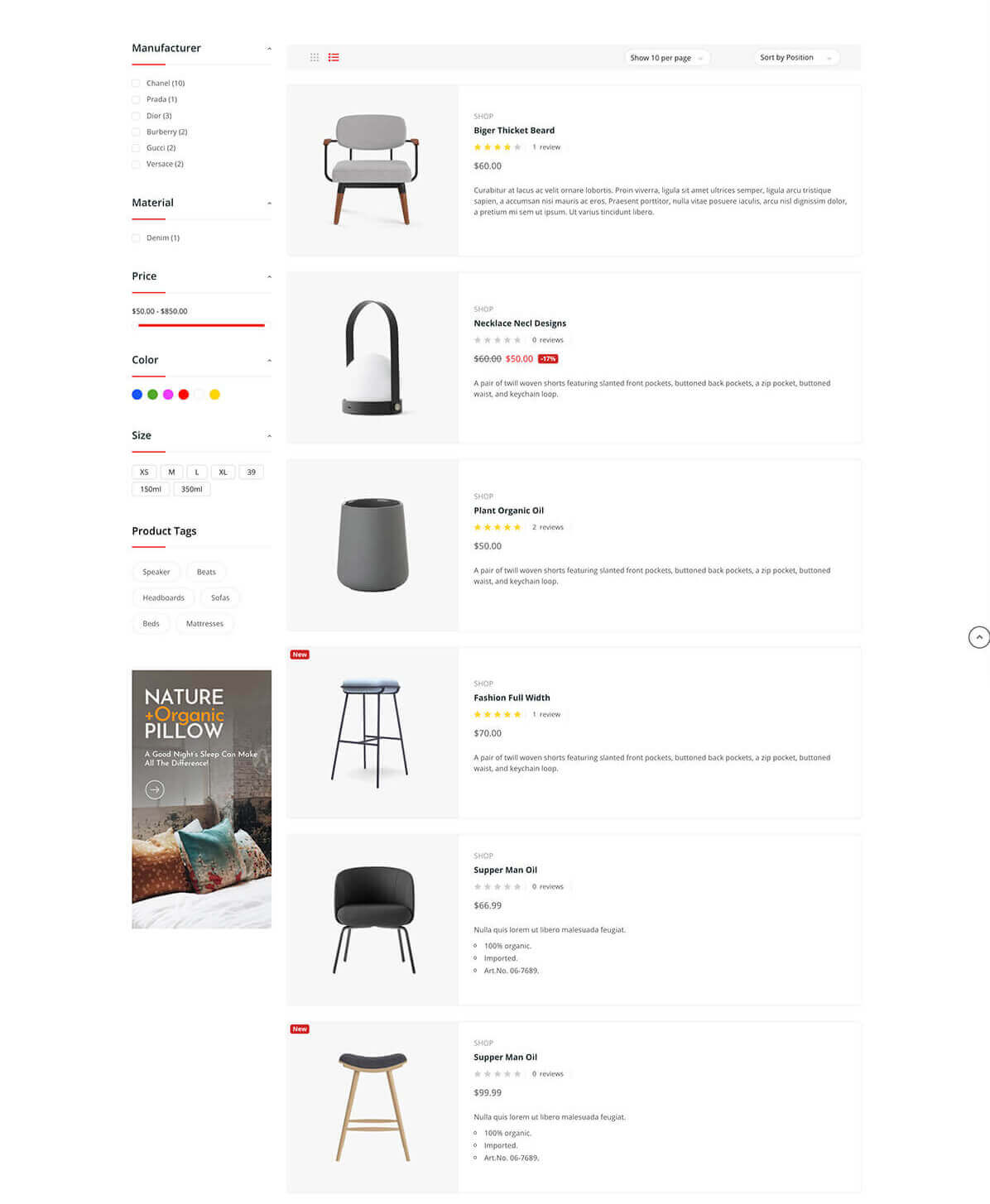The width and height of the screenshot is (990, 1204).
Task: Switch to list view layout
Action: (334, 57)
